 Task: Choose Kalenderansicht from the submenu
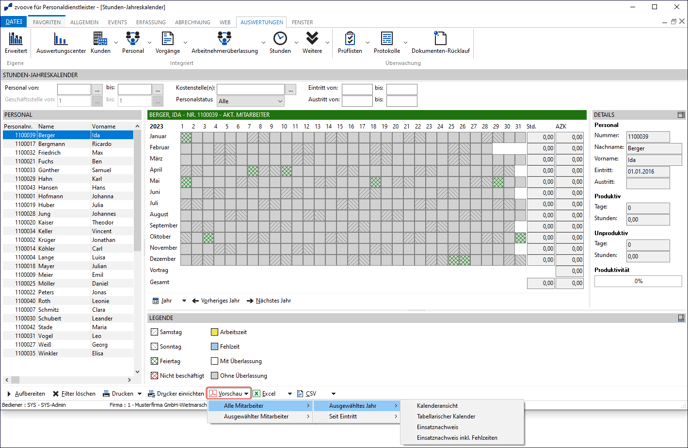click(x=462, y=406)
